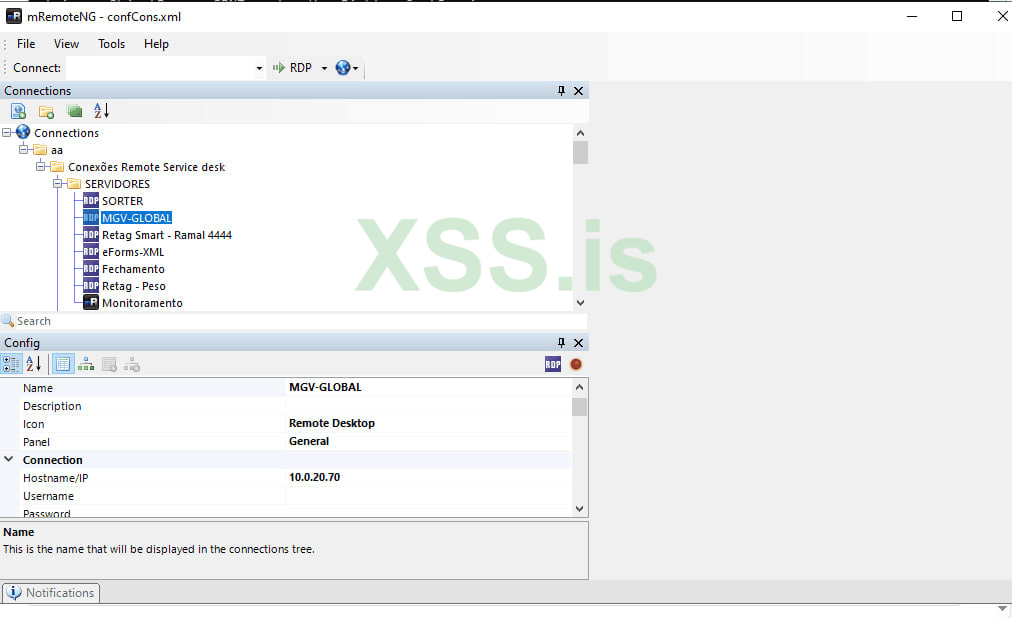Open the RDP protocol dropdown arrow
Screen dimensions: 1012x618
pyautogui.click(x=324, y=68)
